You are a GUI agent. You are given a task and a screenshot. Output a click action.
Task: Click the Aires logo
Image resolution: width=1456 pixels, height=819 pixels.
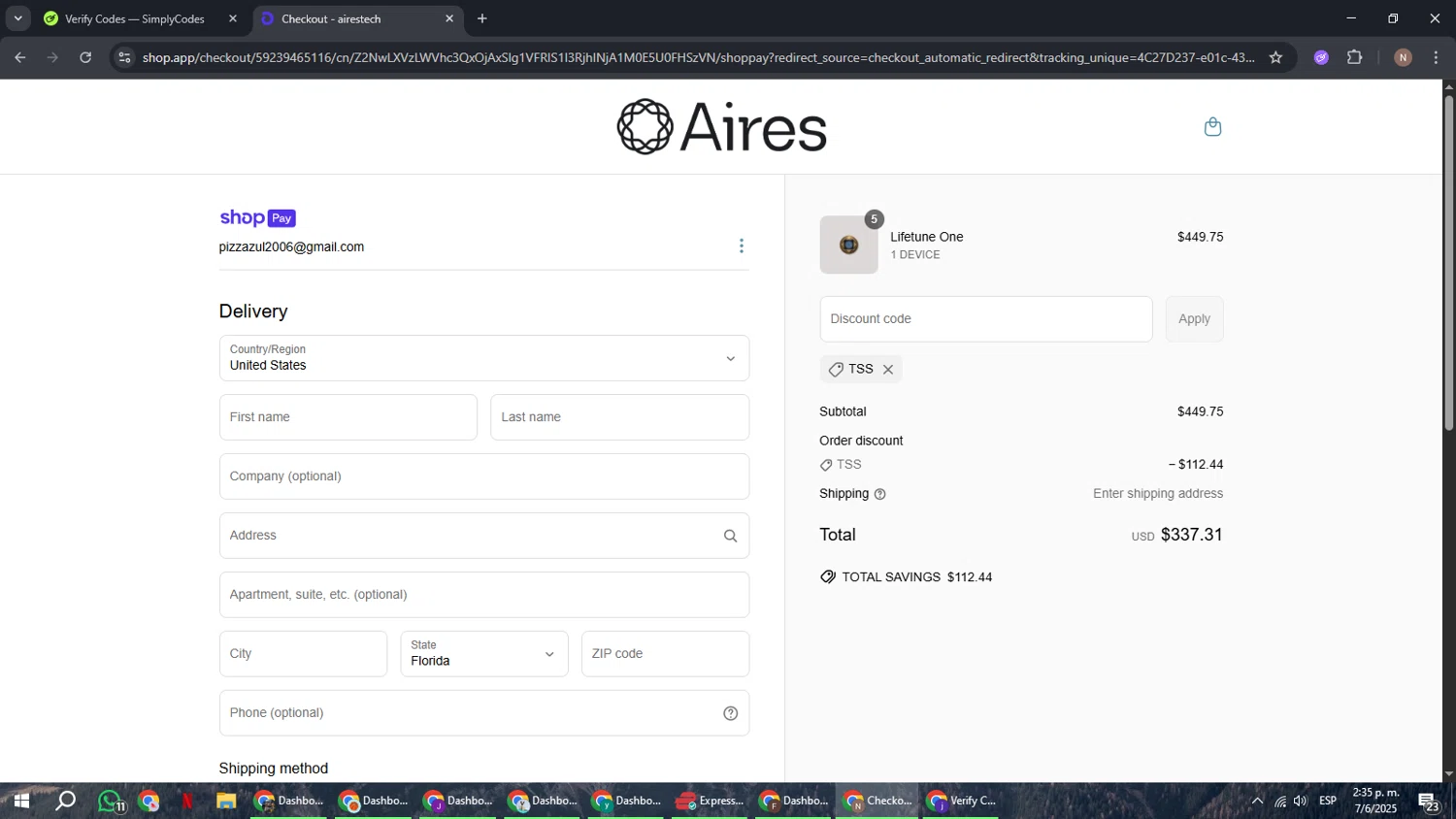(721, 127)
